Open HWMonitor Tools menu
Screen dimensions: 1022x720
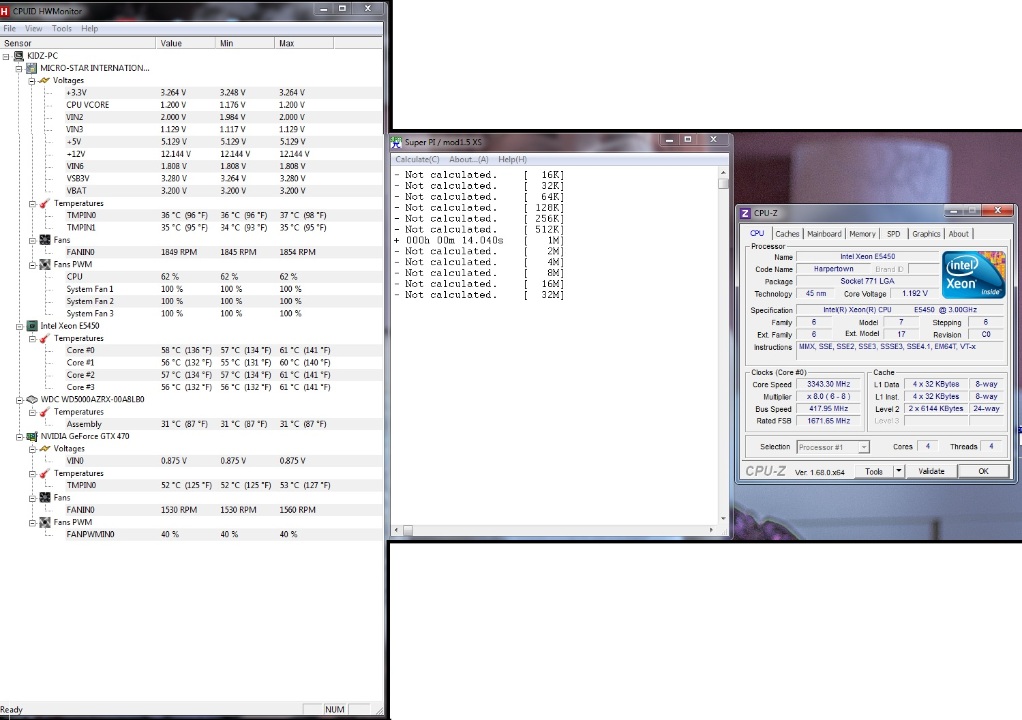62,29
